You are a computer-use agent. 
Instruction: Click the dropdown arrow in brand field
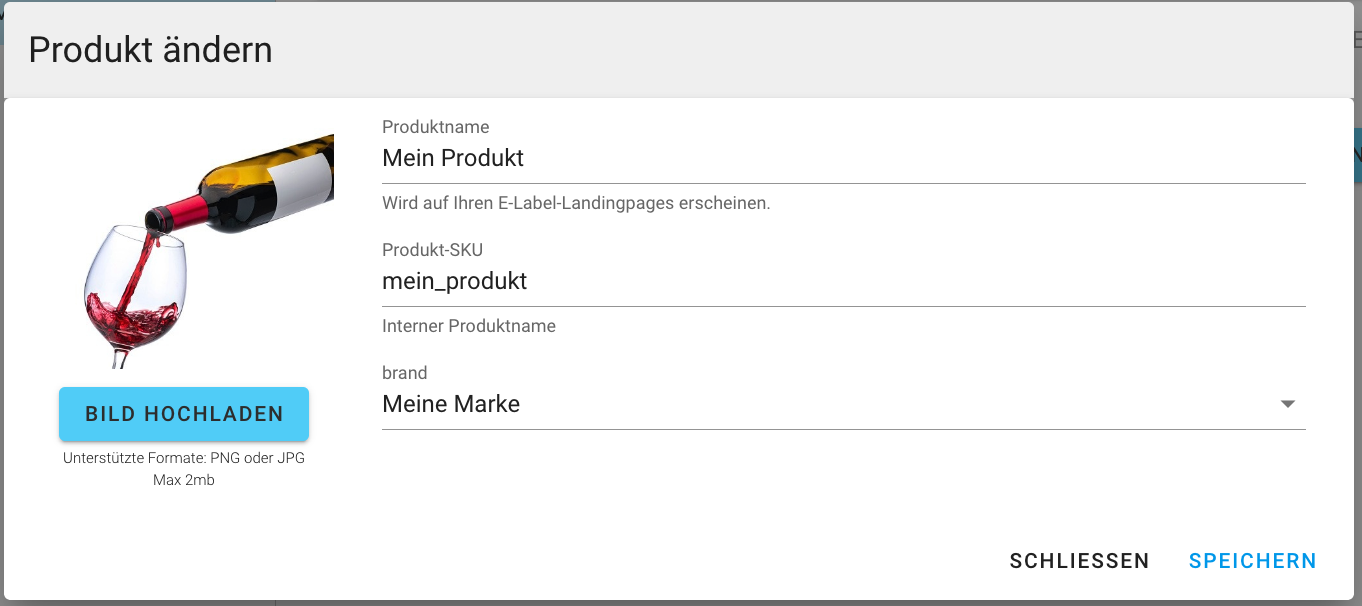1288,404
